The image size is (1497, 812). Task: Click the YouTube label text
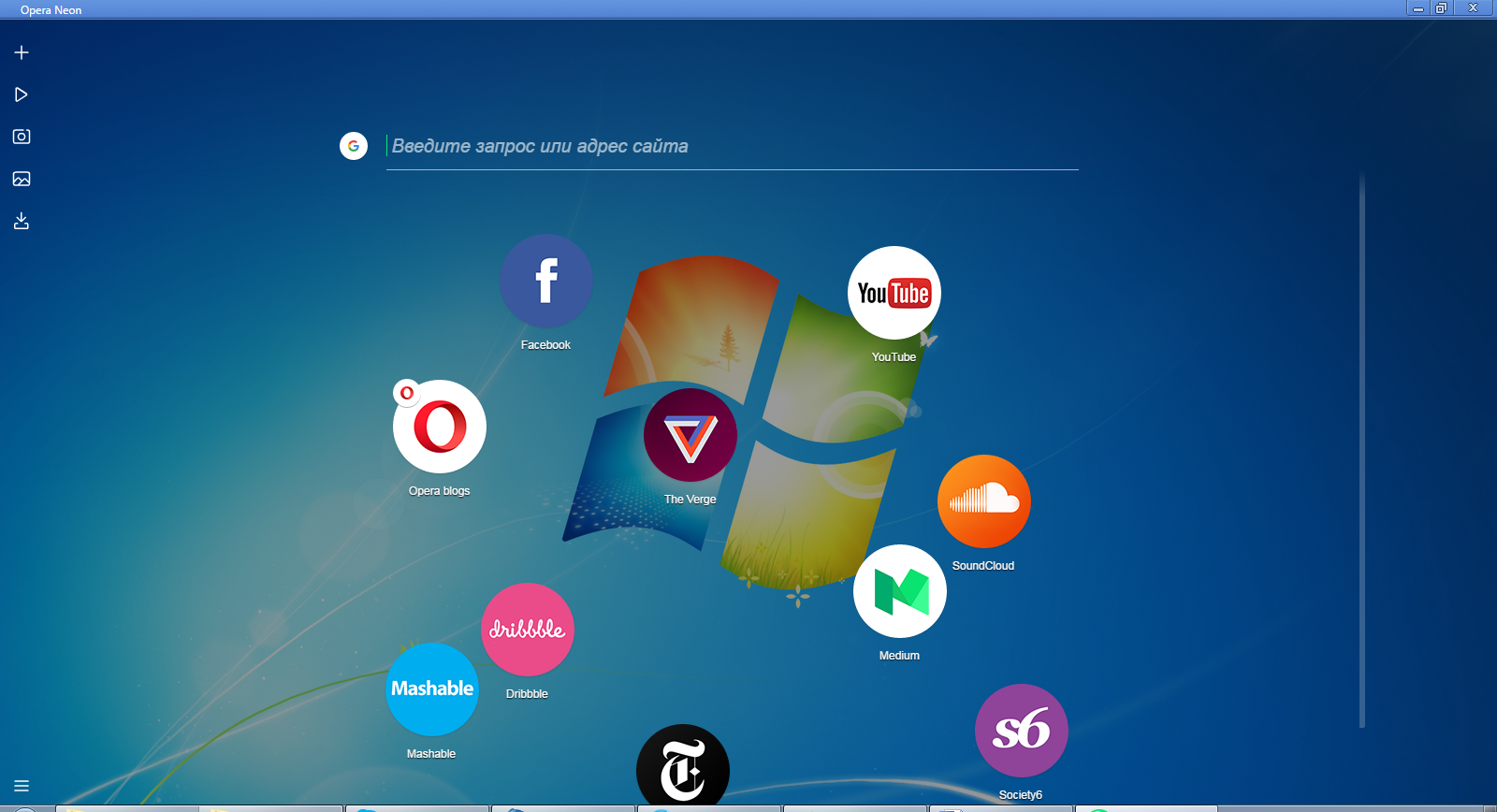click(894, 357)
